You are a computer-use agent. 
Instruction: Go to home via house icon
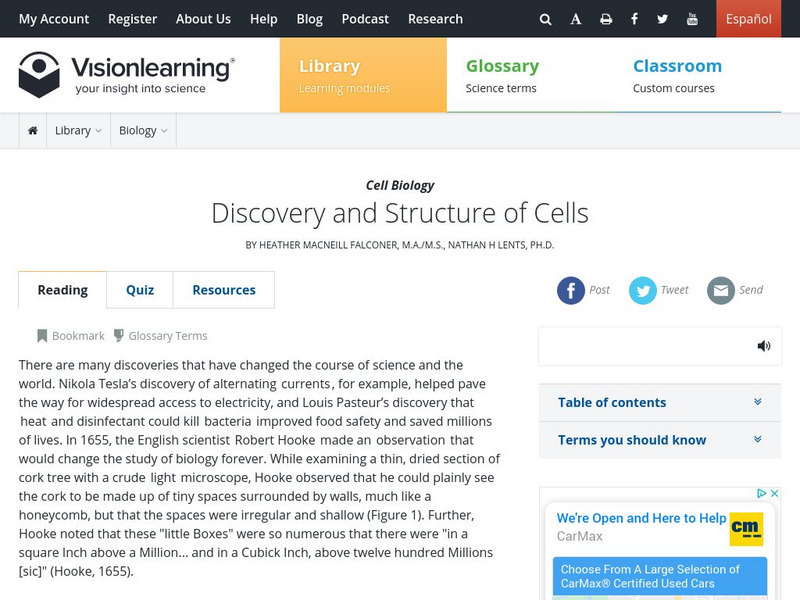tap(33, 131)
